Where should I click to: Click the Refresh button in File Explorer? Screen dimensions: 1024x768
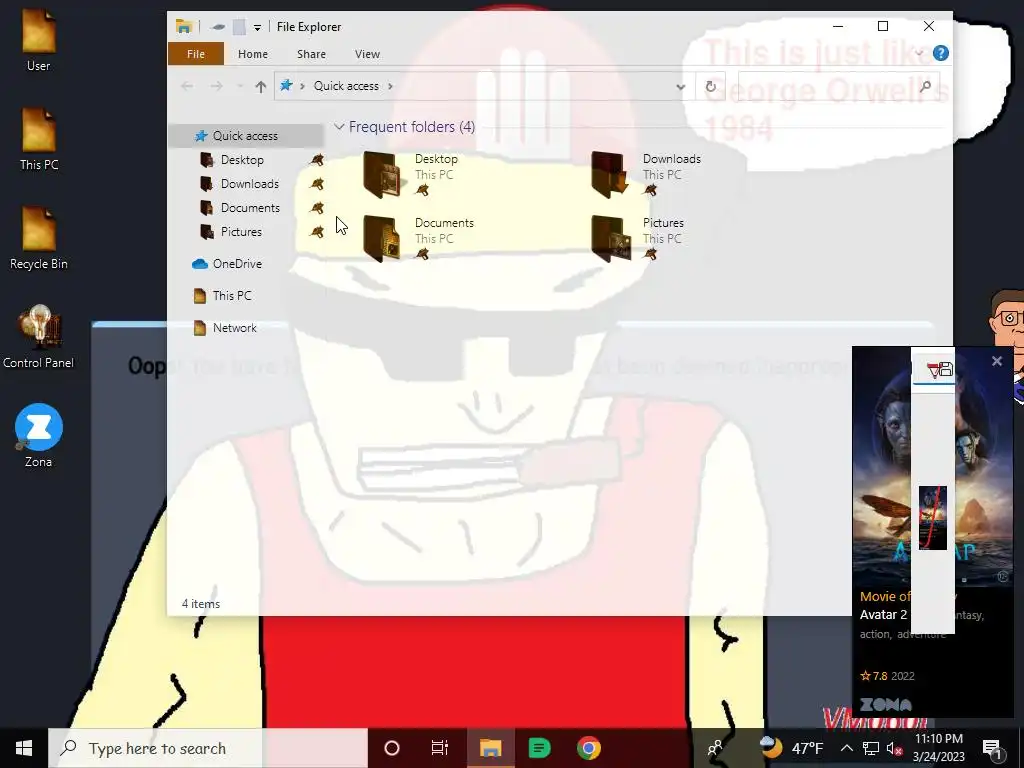pos(711,86)
